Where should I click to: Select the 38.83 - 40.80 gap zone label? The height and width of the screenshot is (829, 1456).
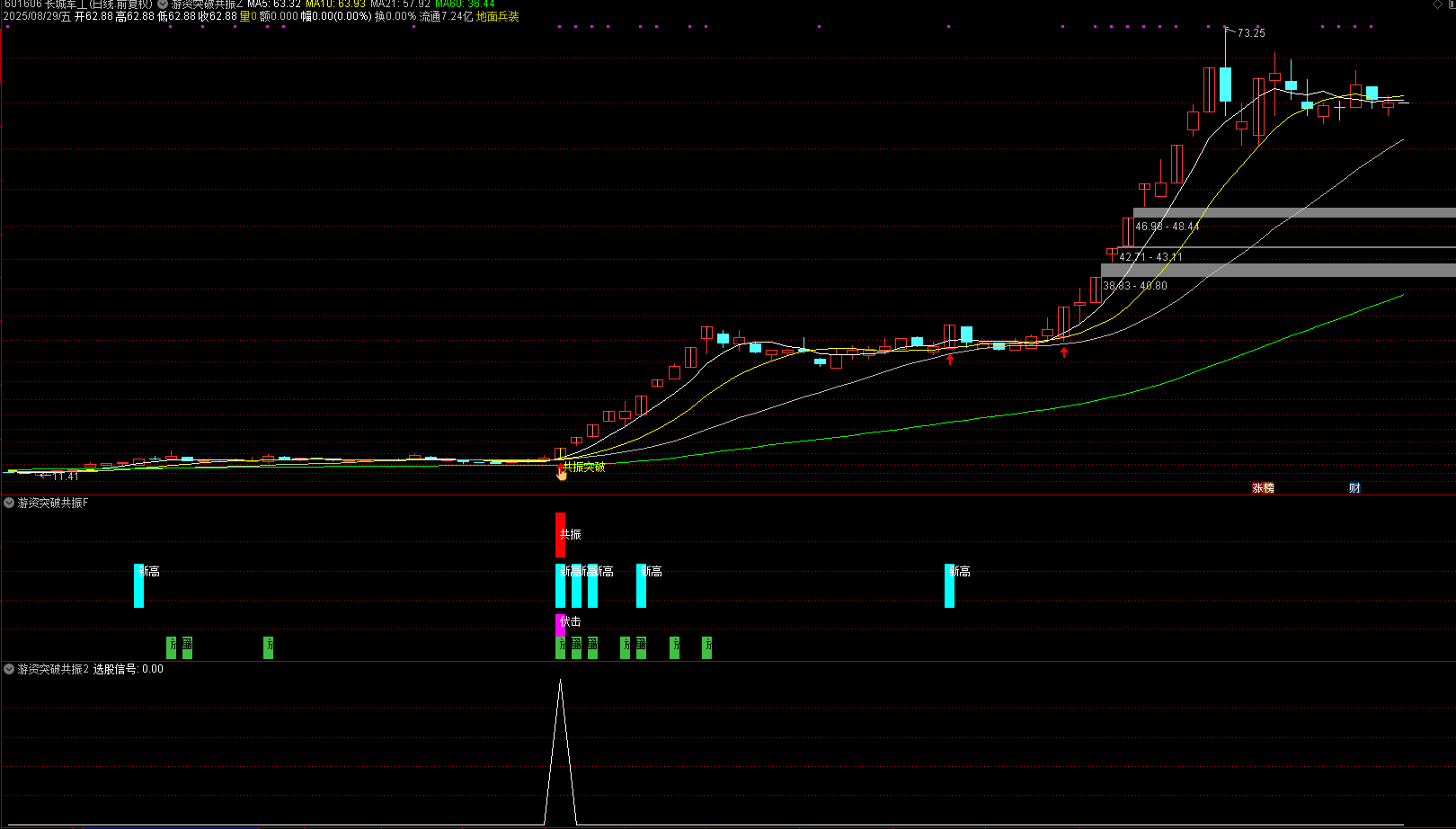1135,286
